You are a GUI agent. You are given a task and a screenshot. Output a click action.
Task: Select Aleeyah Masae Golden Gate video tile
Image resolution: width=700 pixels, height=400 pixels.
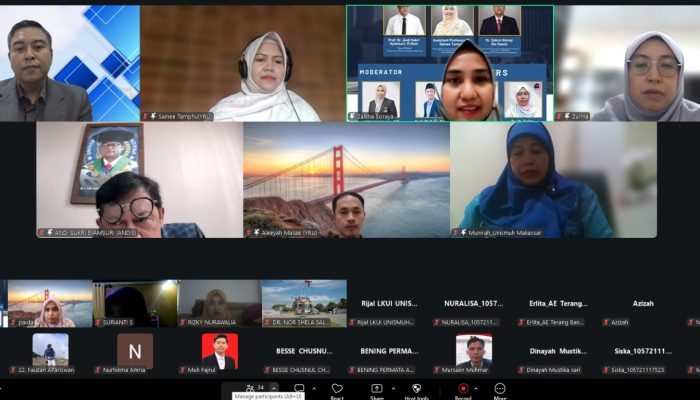[346, 180]
